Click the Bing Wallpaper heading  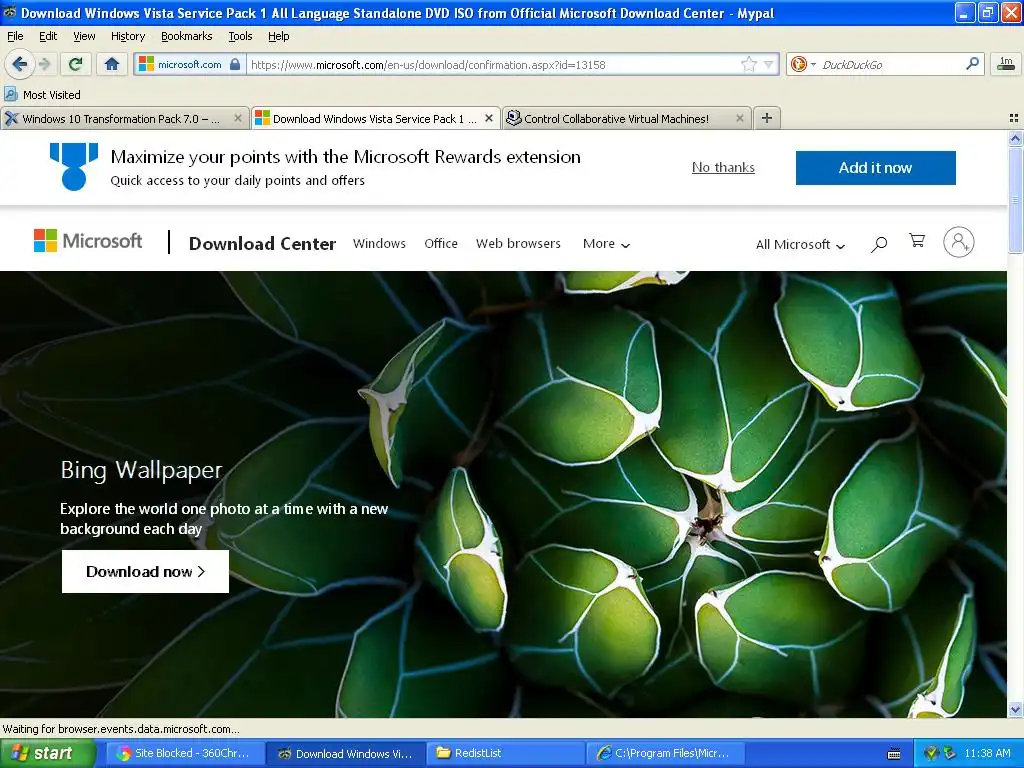pos(141,470)
